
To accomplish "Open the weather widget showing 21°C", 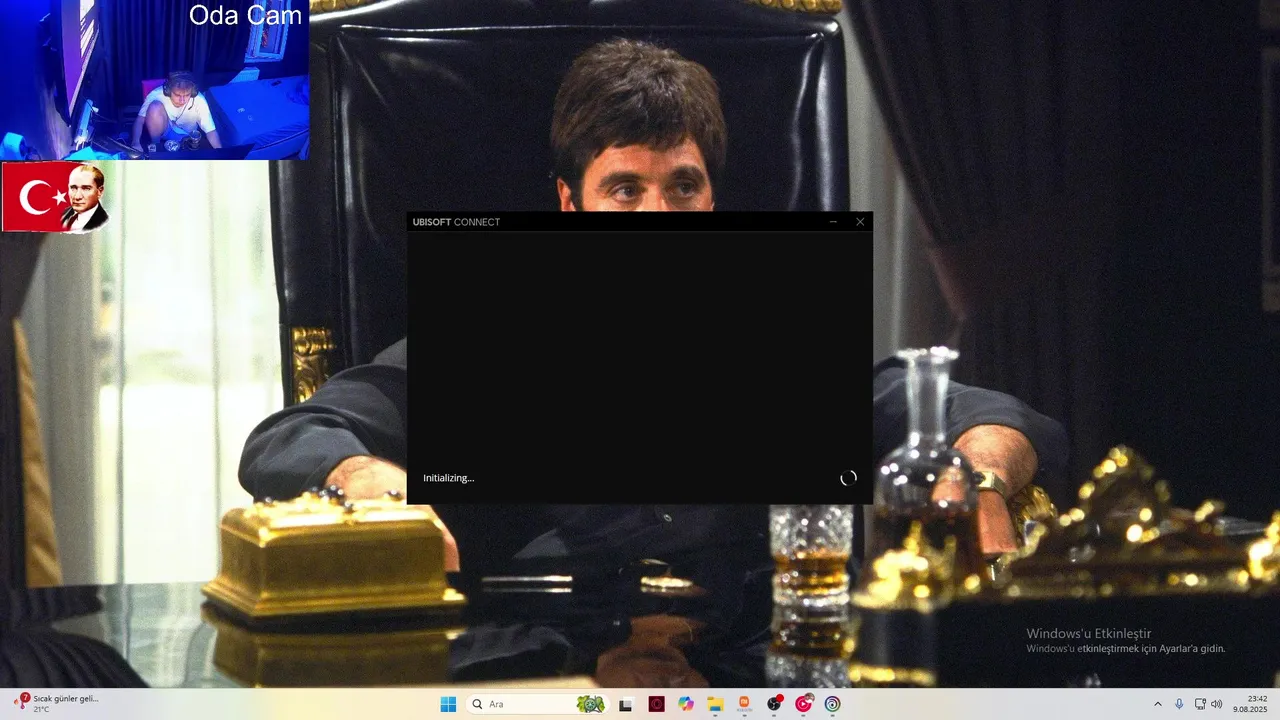I will pyautogui.click(x=57, y=703).
